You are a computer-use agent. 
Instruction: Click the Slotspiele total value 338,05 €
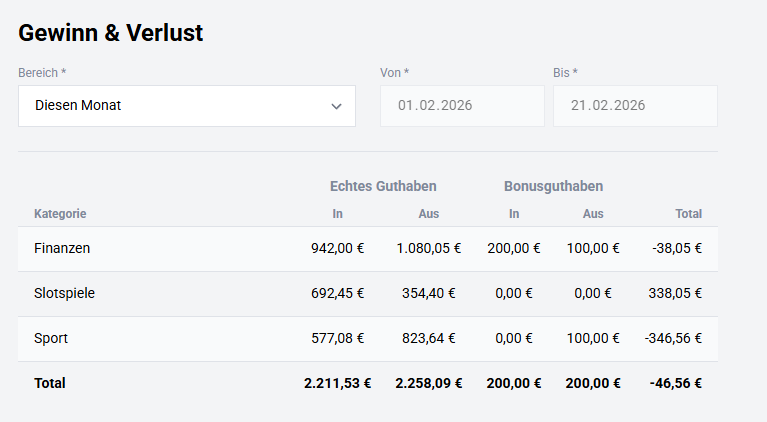(x=676, y=294)
